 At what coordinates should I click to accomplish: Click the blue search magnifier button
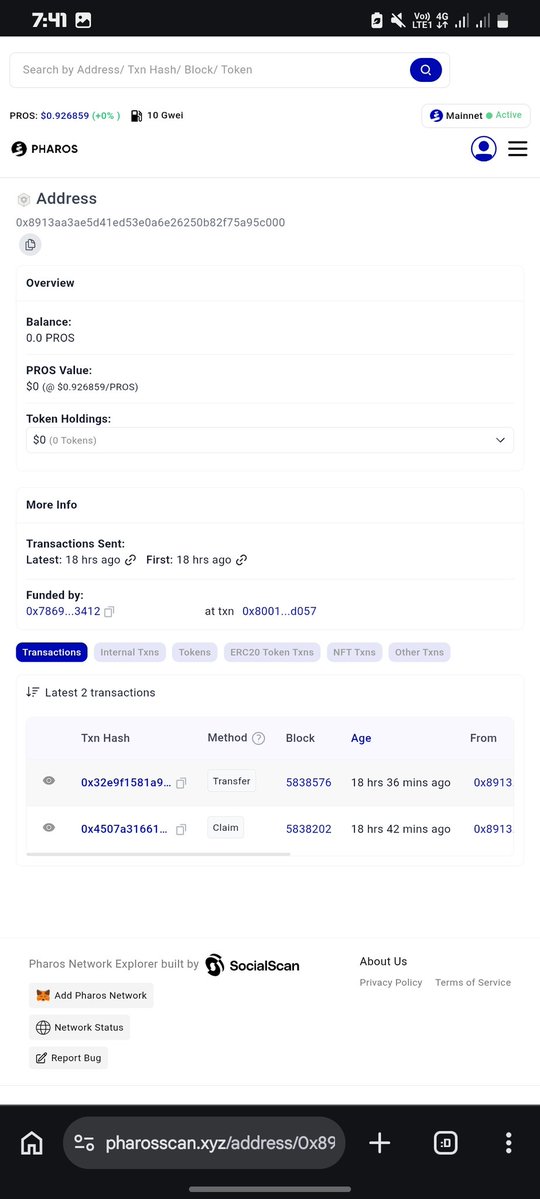(425, 70)
